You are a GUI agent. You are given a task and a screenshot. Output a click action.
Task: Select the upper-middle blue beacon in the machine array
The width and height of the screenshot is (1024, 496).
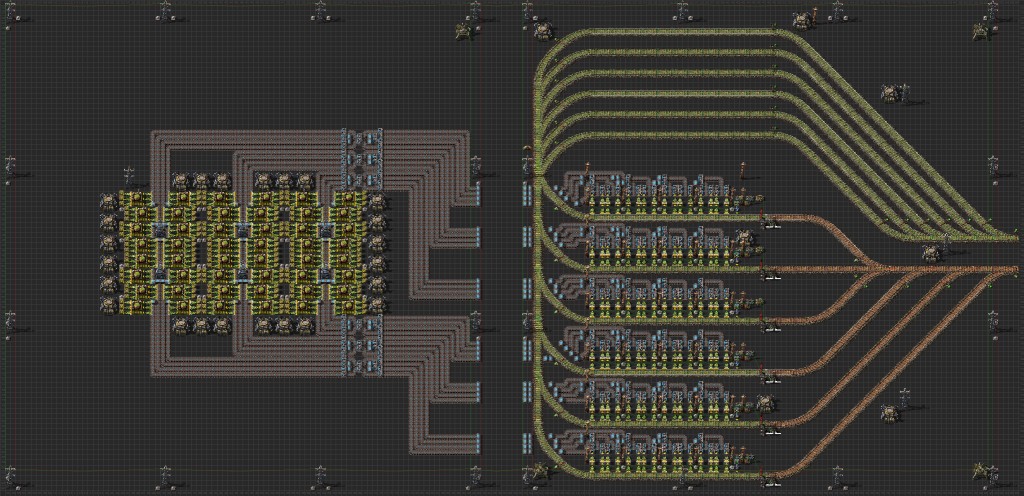click(x=243, y=230)
